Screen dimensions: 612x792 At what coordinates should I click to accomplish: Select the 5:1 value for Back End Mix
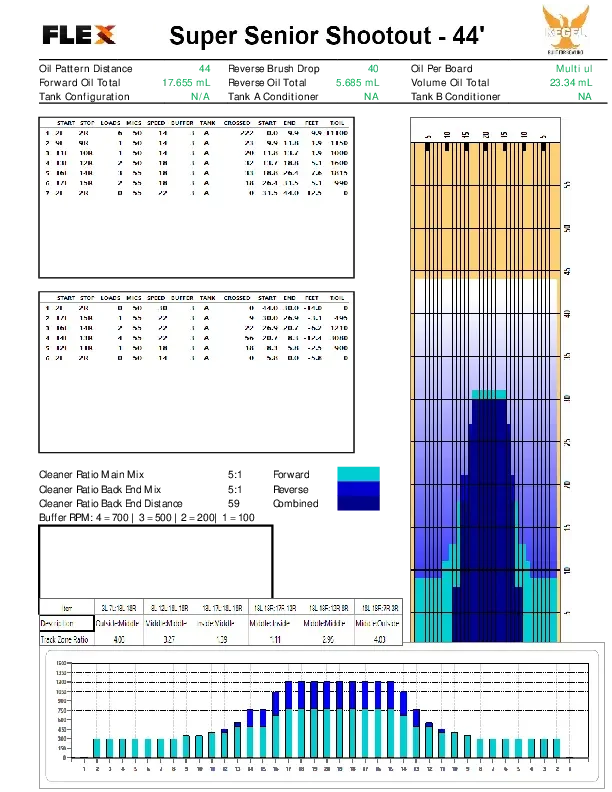pyautogui.click(x=235, y=489)
